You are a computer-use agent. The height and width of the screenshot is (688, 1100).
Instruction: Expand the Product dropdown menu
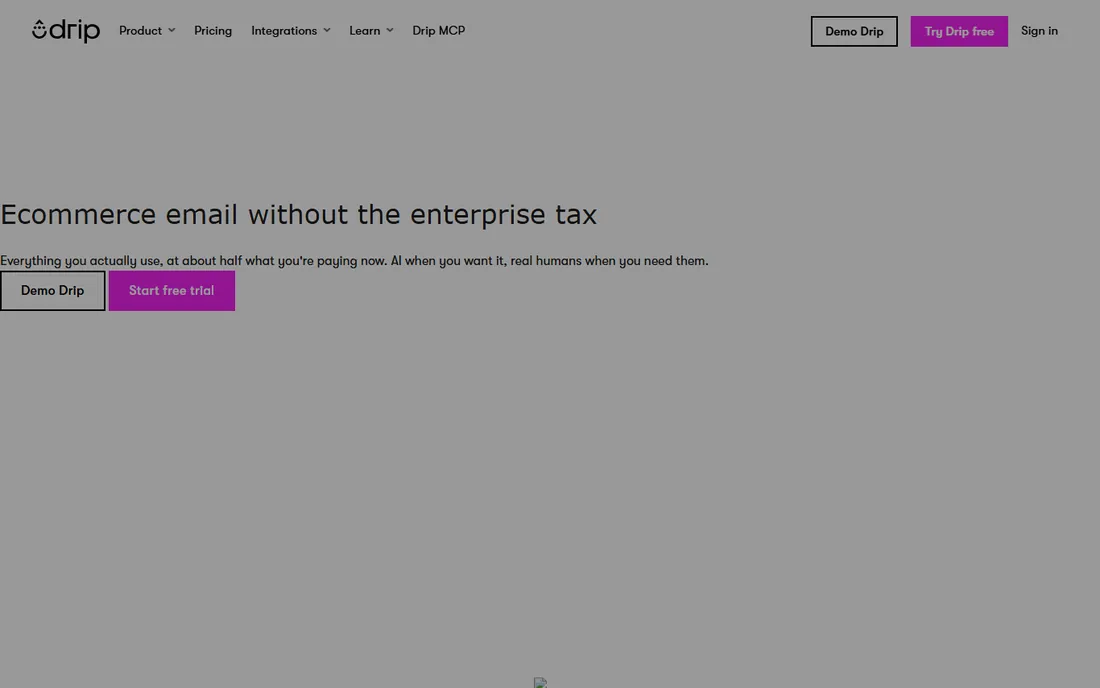(x=147, y=31)
